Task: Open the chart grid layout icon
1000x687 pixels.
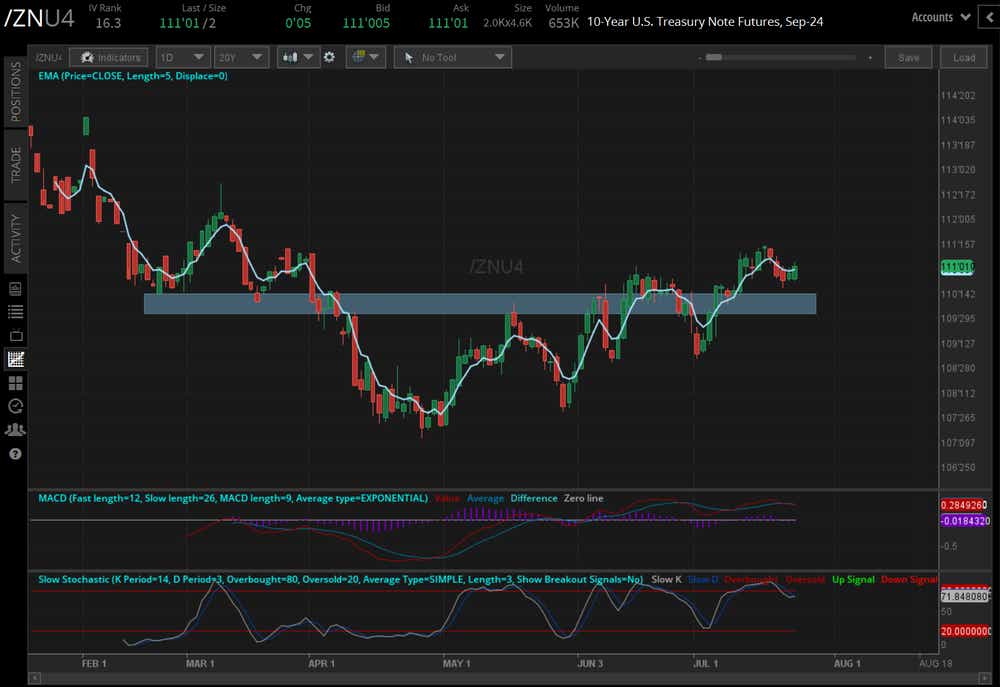Action: pyautogui.click(x=15, y=382)
